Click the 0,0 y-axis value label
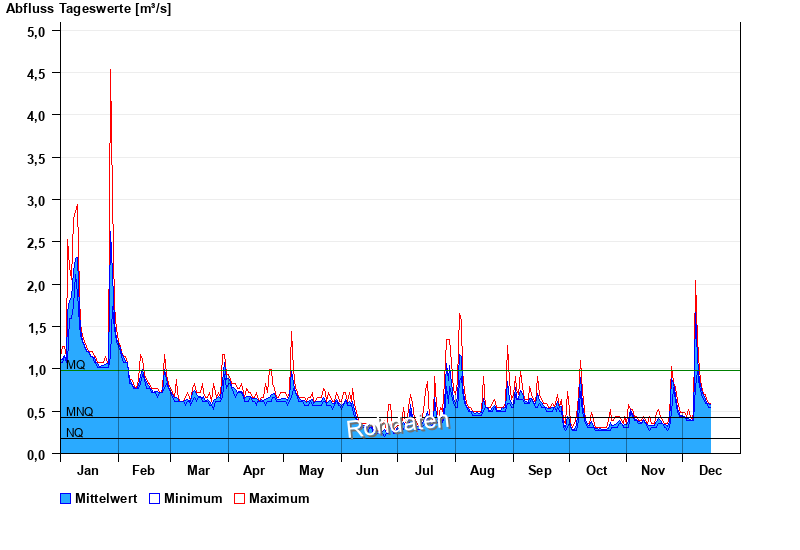 (36, 455)
